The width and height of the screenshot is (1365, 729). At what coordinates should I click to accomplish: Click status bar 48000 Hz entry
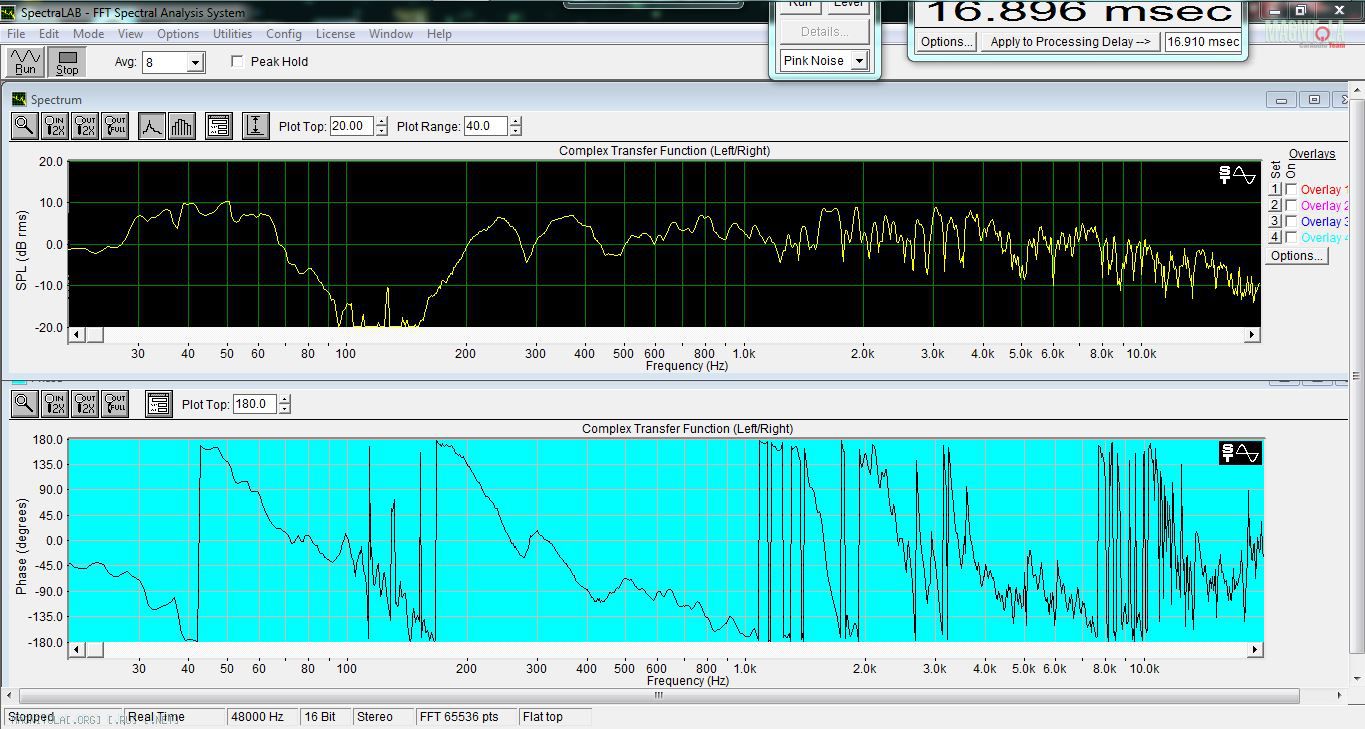tap(263, 717)
